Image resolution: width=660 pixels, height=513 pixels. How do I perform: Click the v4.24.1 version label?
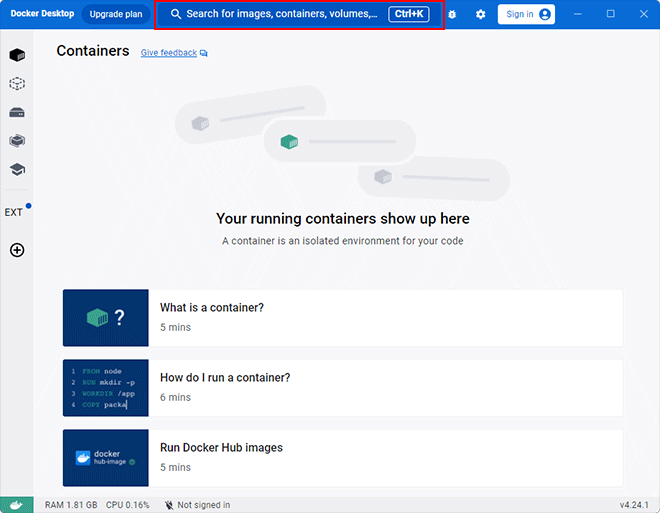coord(634,505)
